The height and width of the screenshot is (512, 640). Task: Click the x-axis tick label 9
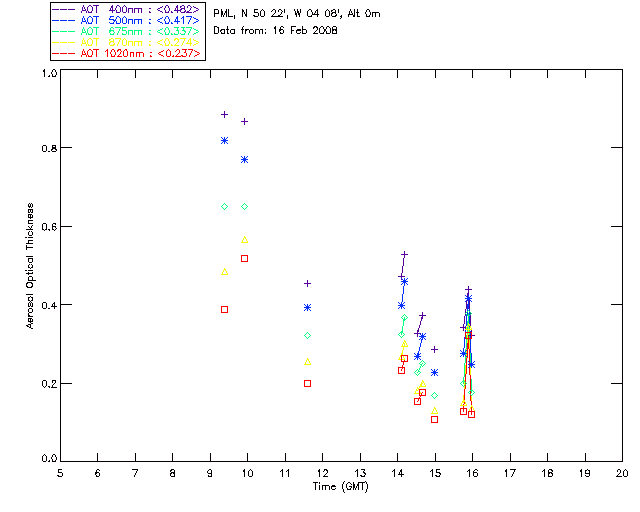click(x=210, y=473)
